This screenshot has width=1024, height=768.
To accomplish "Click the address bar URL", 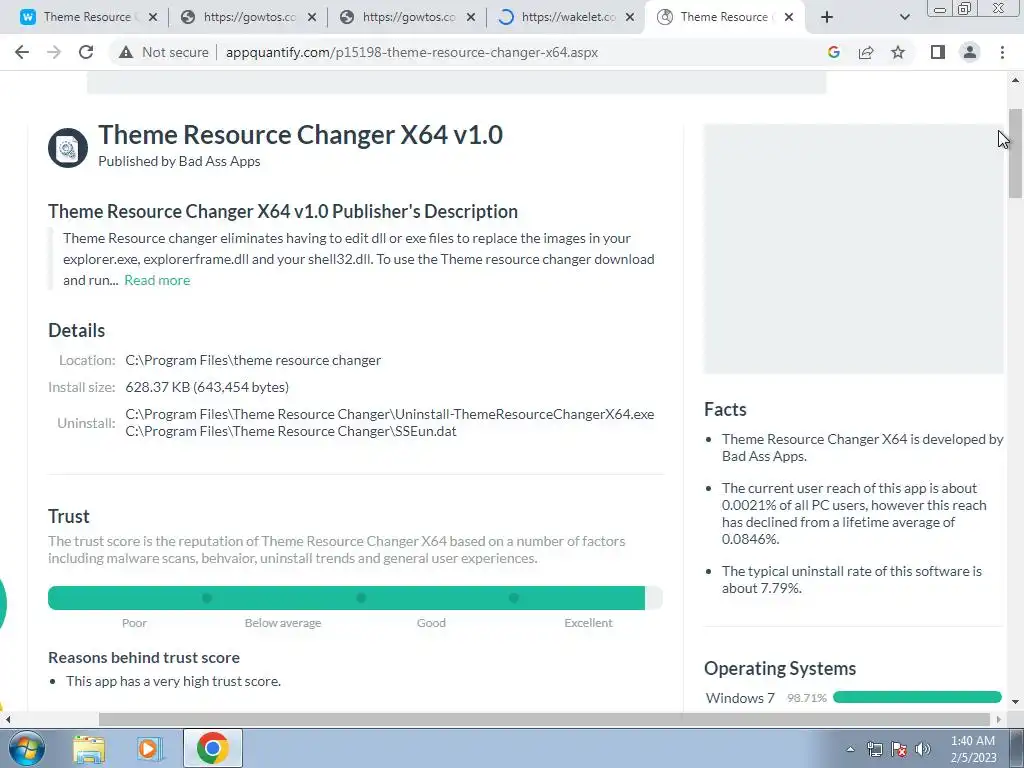I will tap(412, 52).
